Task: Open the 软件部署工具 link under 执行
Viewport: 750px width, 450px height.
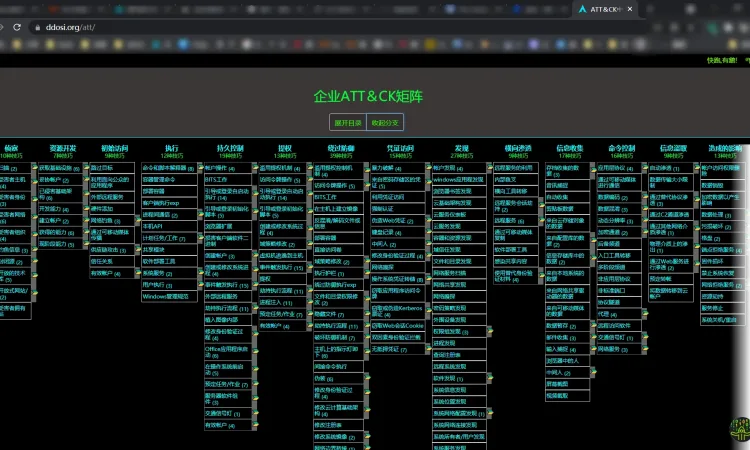Action: tap(159, 261)
